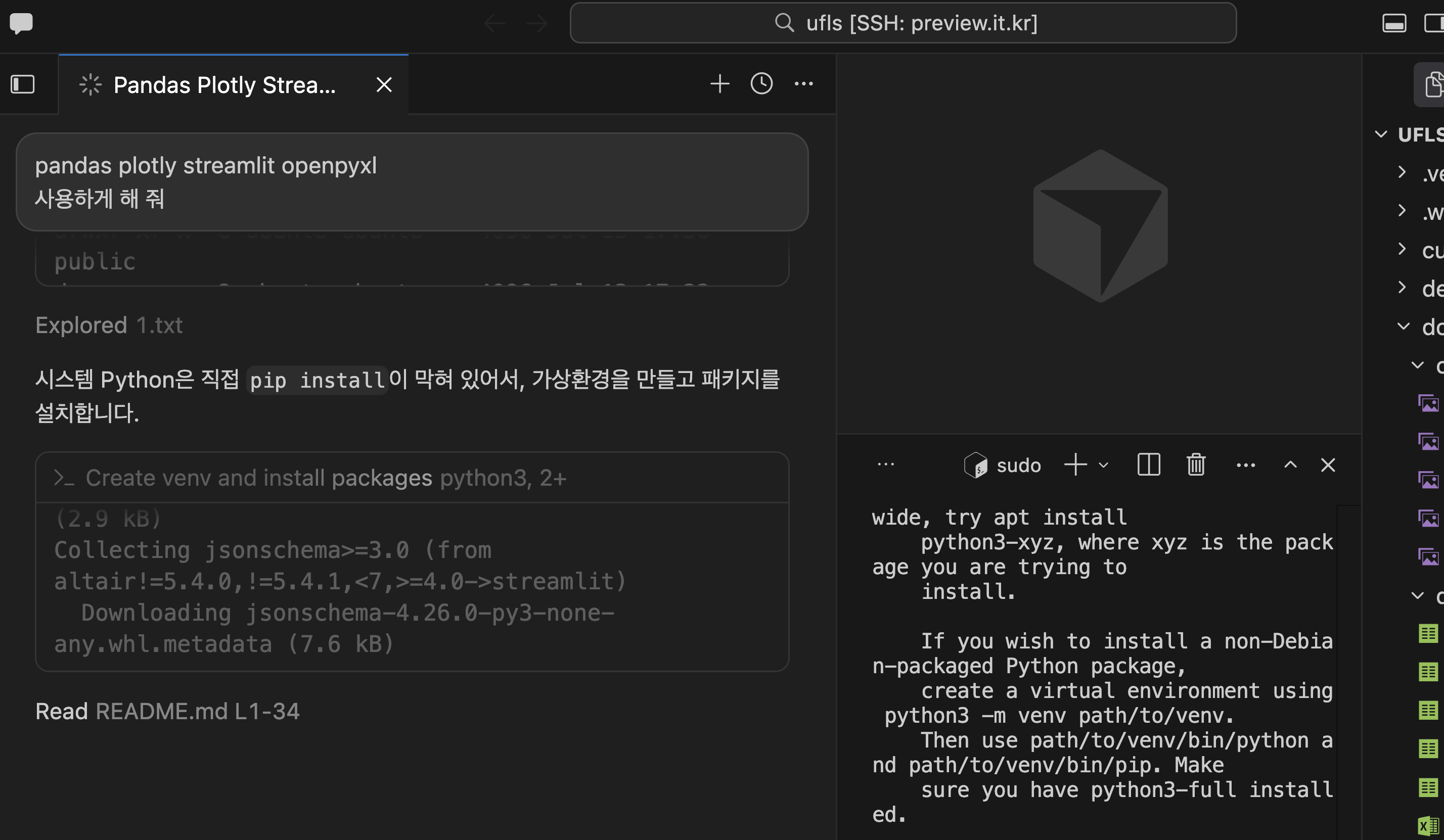
Task: Open the Excel file icon at the explorer bottom
Action: [x=1428, y=826]
